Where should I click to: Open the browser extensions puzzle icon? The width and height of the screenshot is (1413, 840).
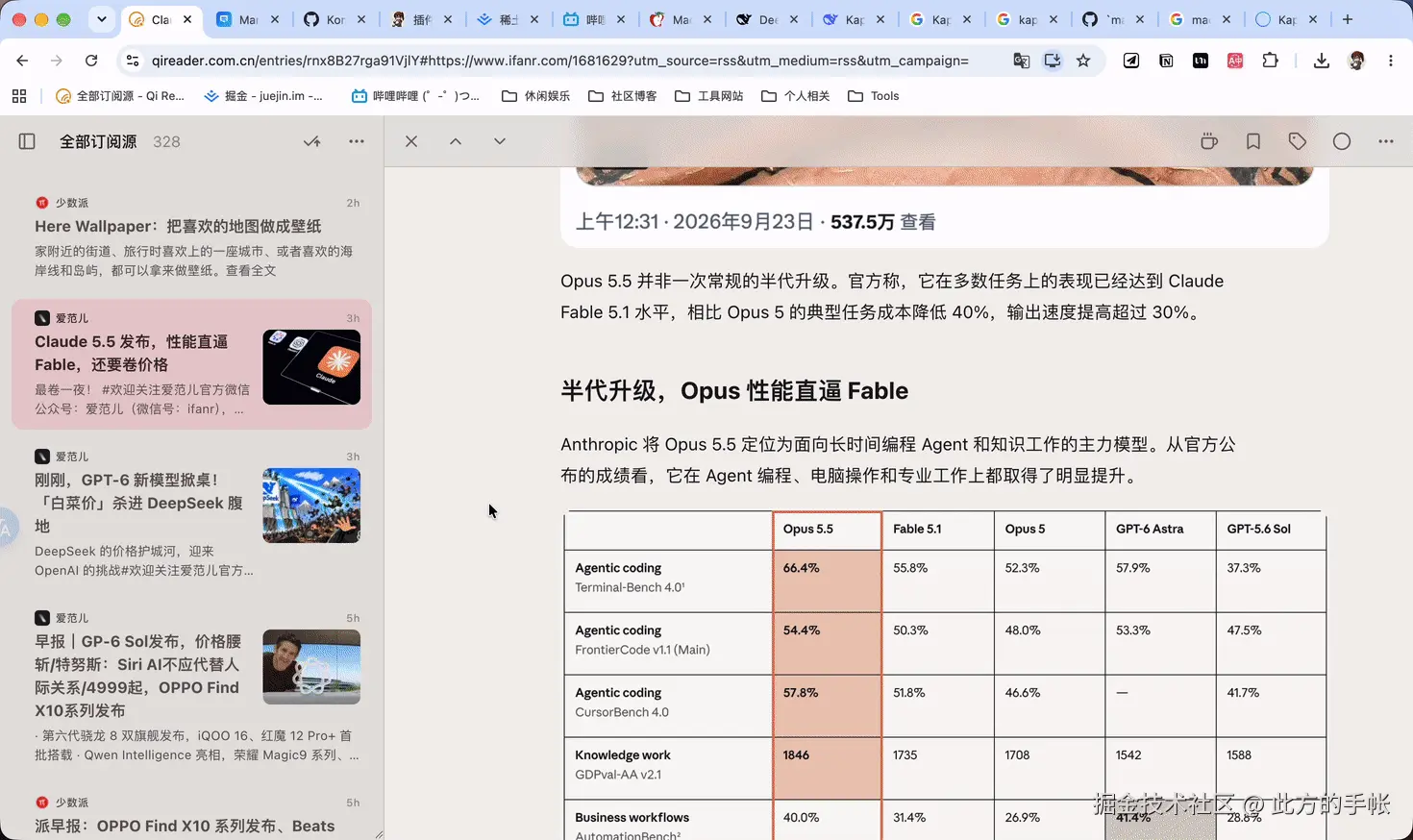(x=1270, y=61)
